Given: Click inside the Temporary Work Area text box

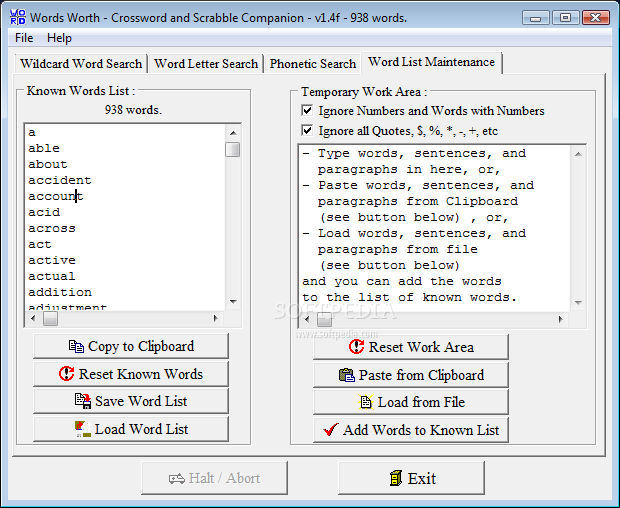Looking at the screenshot, I should pyautogui.click(x=434, y=229).
